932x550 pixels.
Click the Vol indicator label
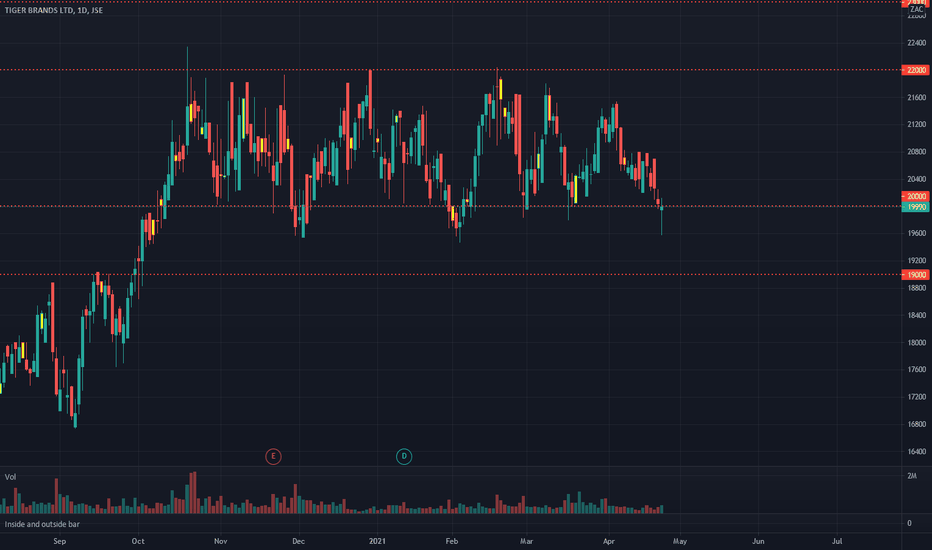(10, 477)
